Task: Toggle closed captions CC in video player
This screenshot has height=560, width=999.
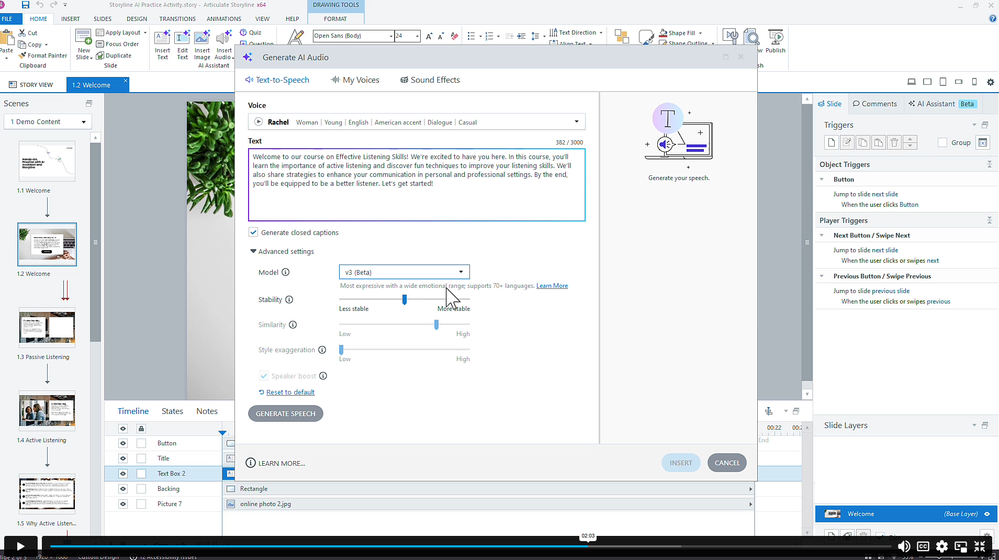Action: click(923, 546)
